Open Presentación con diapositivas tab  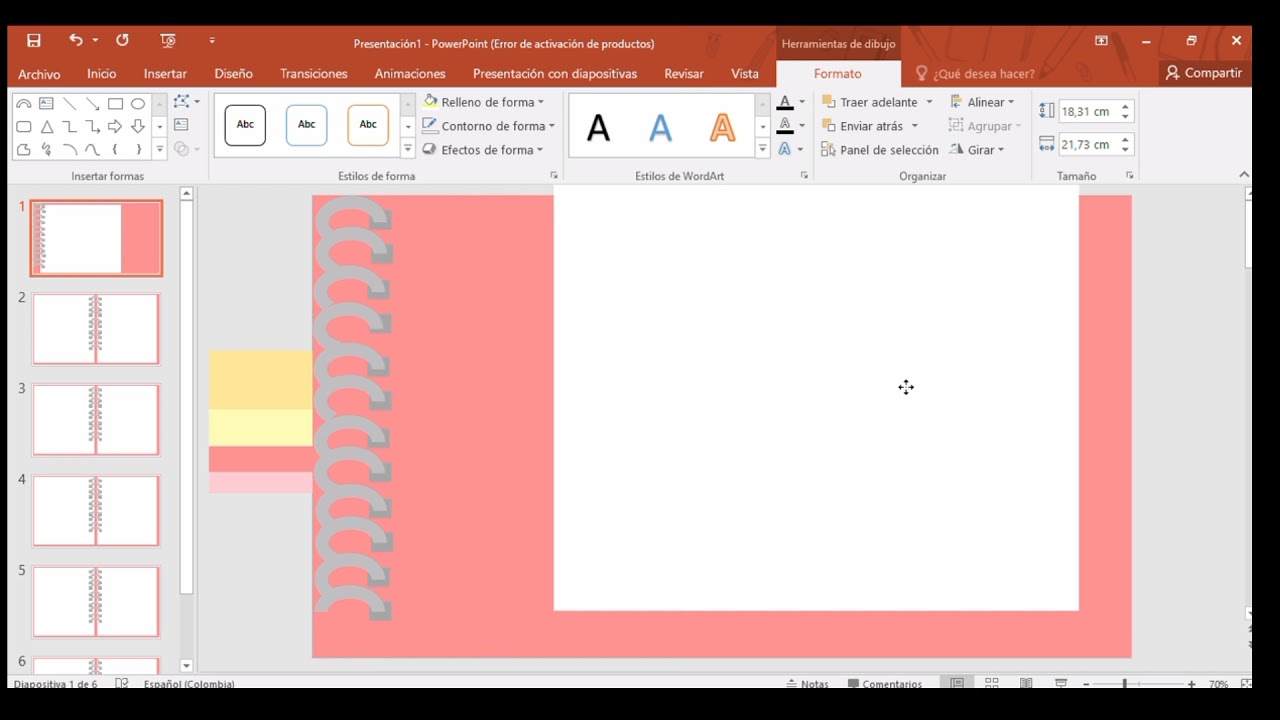pyautogui.click(x=555, y=74)
